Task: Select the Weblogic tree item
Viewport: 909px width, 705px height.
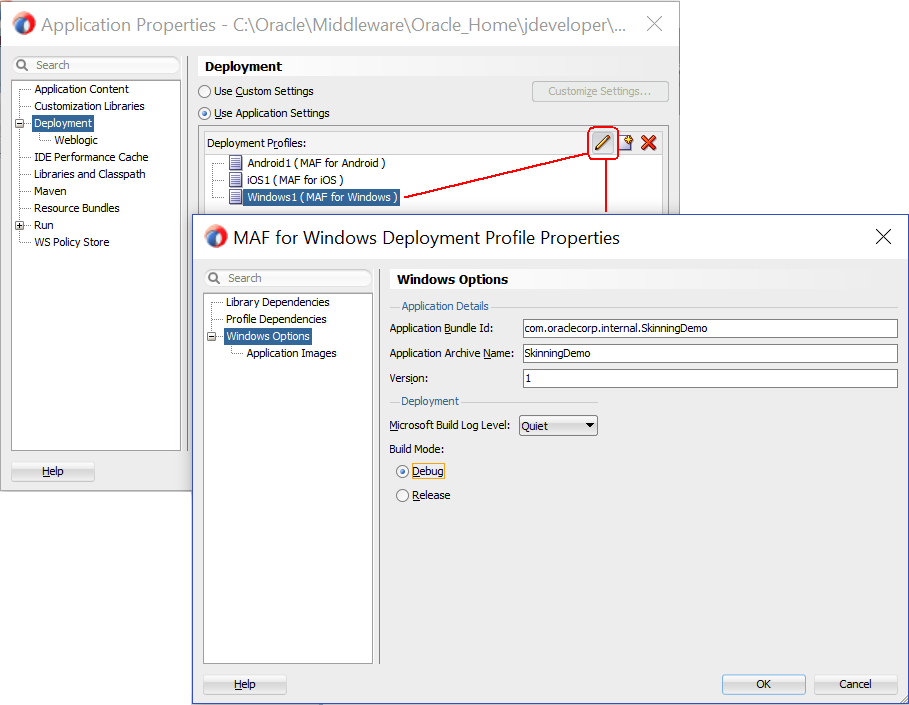Action: (x=76, y=140)
